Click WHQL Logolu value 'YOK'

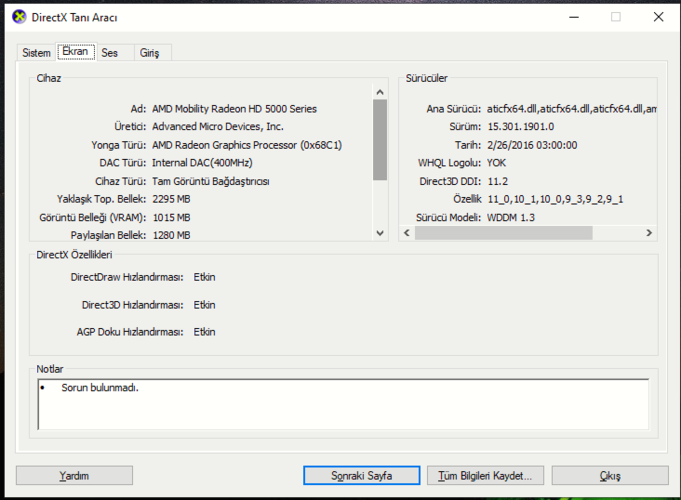click(496, 163)
